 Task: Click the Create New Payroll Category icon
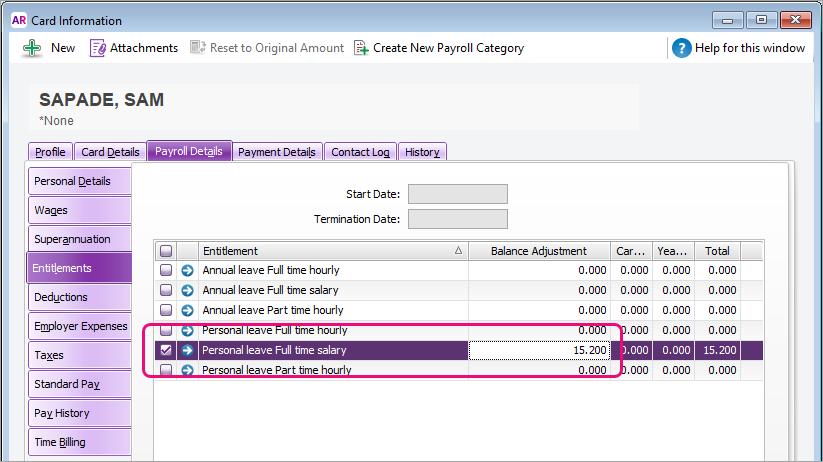[361, 48]
